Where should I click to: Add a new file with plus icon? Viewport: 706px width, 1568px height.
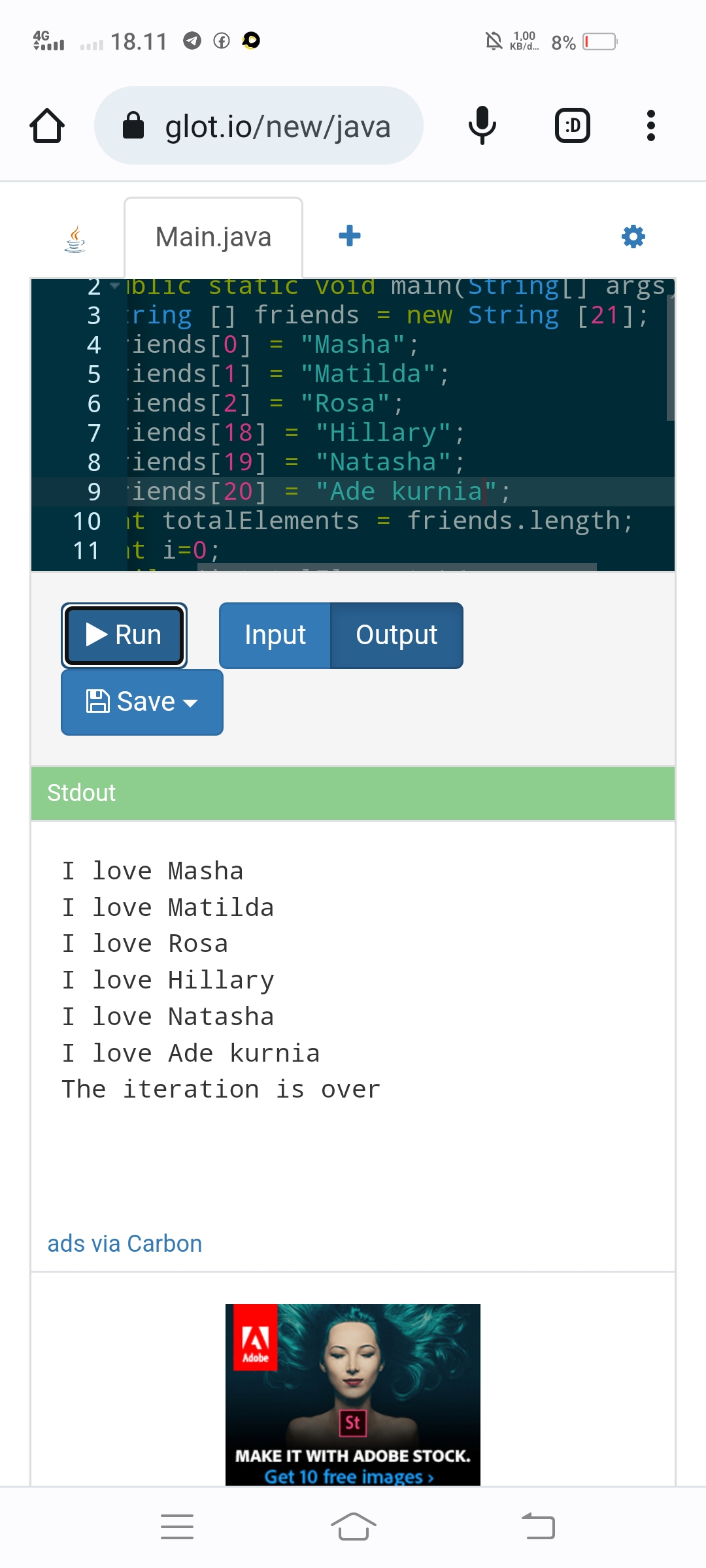coord(350,236)
